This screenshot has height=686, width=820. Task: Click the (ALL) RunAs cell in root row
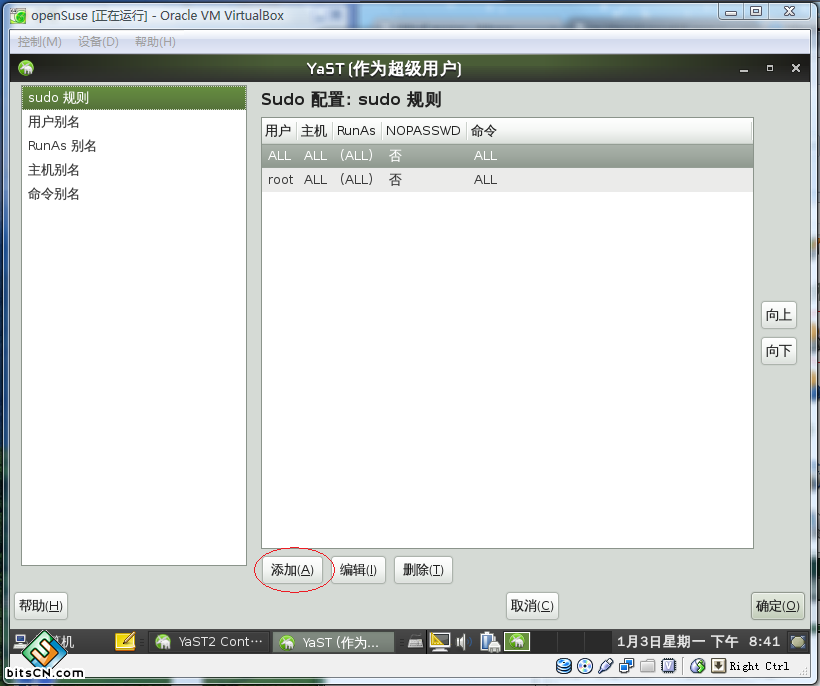pyautogui.click(x=357, y=180)
